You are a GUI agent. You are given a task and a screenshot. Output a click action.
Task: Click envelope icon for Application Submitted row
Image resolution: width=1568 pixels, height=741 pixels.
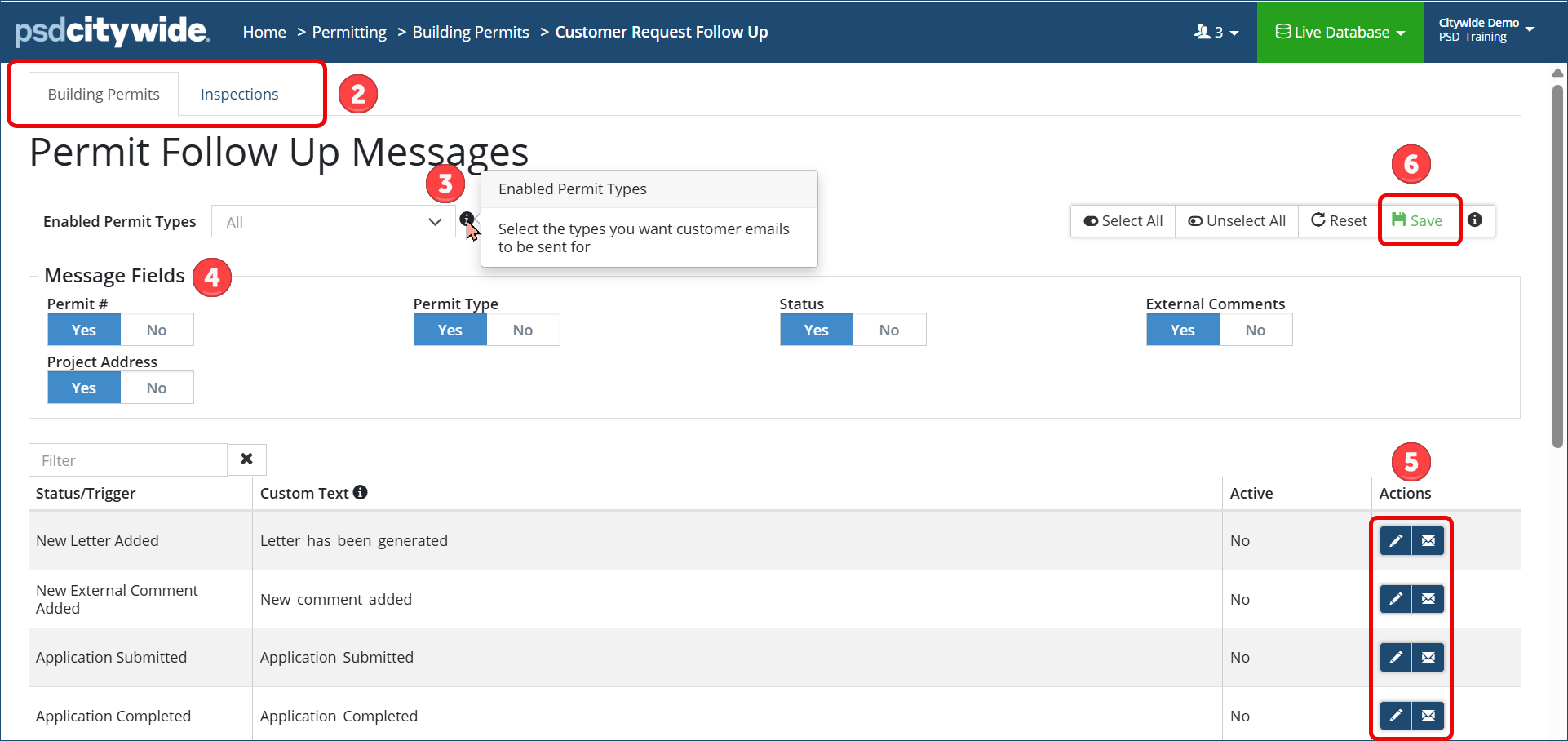click(x=1428, y=657)
